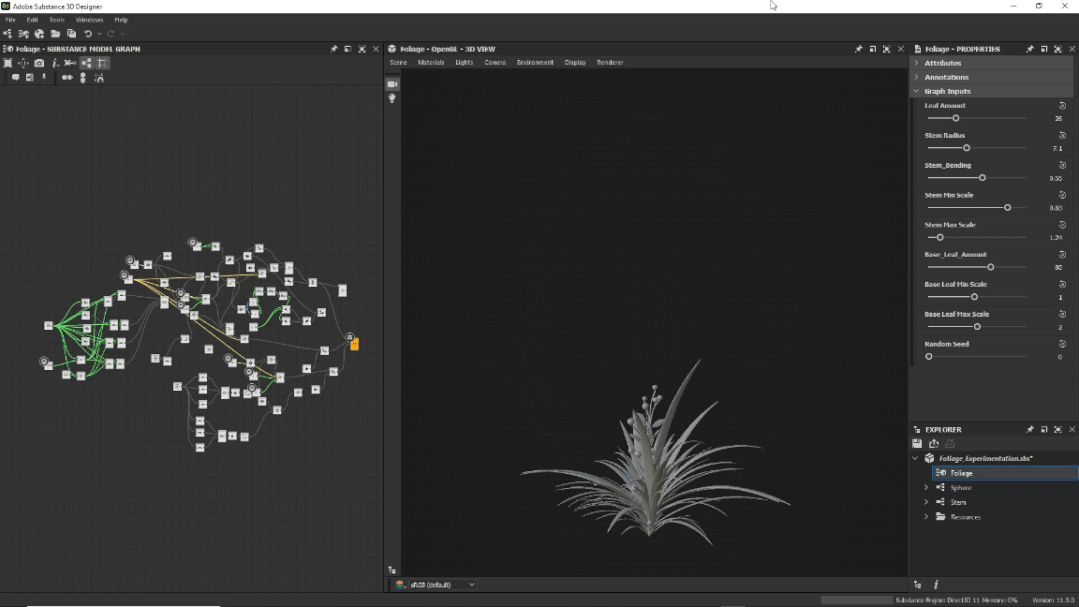Select Foliage_Experimentation.sbs package in Explorer
The height and width of the screenshot is (607, 1079).
point(985,458)
